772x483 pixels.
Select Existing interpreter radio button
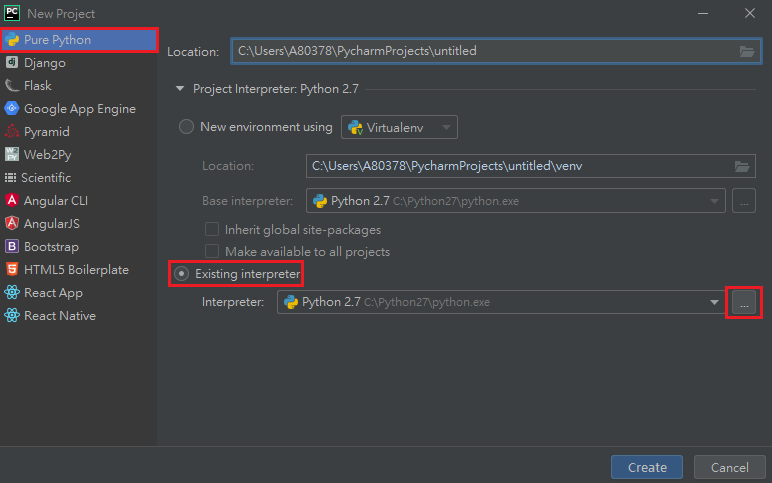pyautogui.click(x=182, y=274)
